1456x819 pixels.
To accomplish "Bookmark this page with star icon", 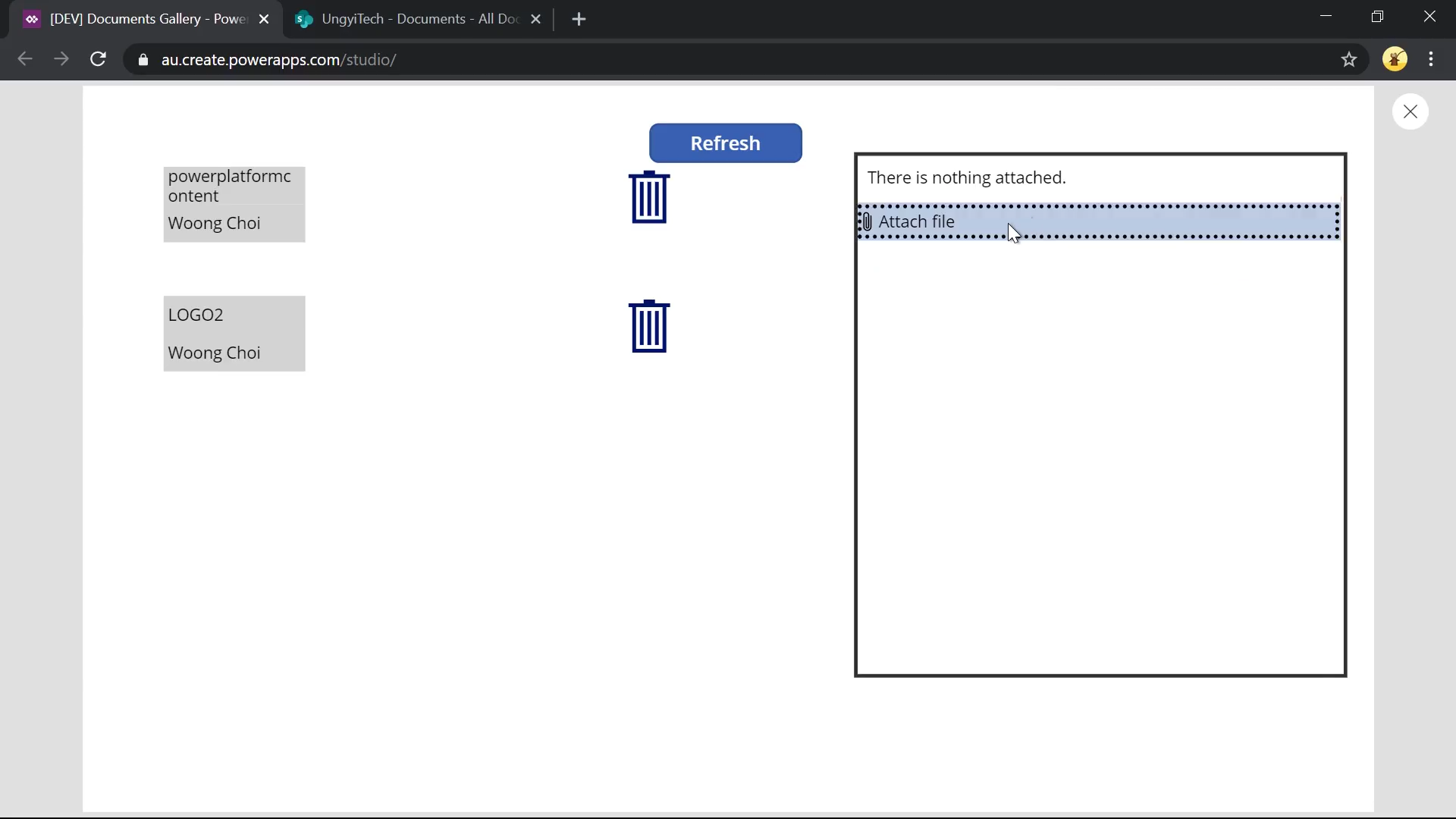I will point(1348,59).
